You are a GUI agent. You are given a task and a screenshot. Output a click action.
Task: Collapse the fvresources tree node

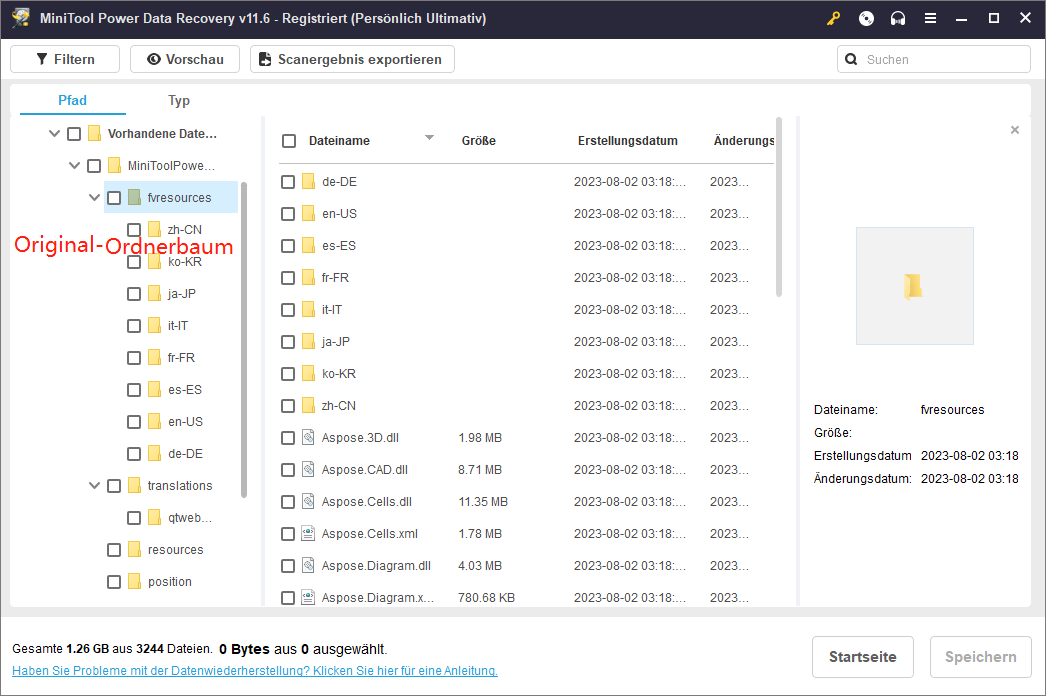click(95, 198)
